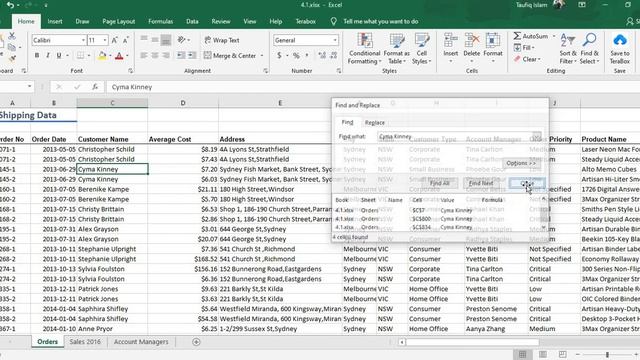Open Sort & Filter
This screenshot has width=640, height=360.
568,49
